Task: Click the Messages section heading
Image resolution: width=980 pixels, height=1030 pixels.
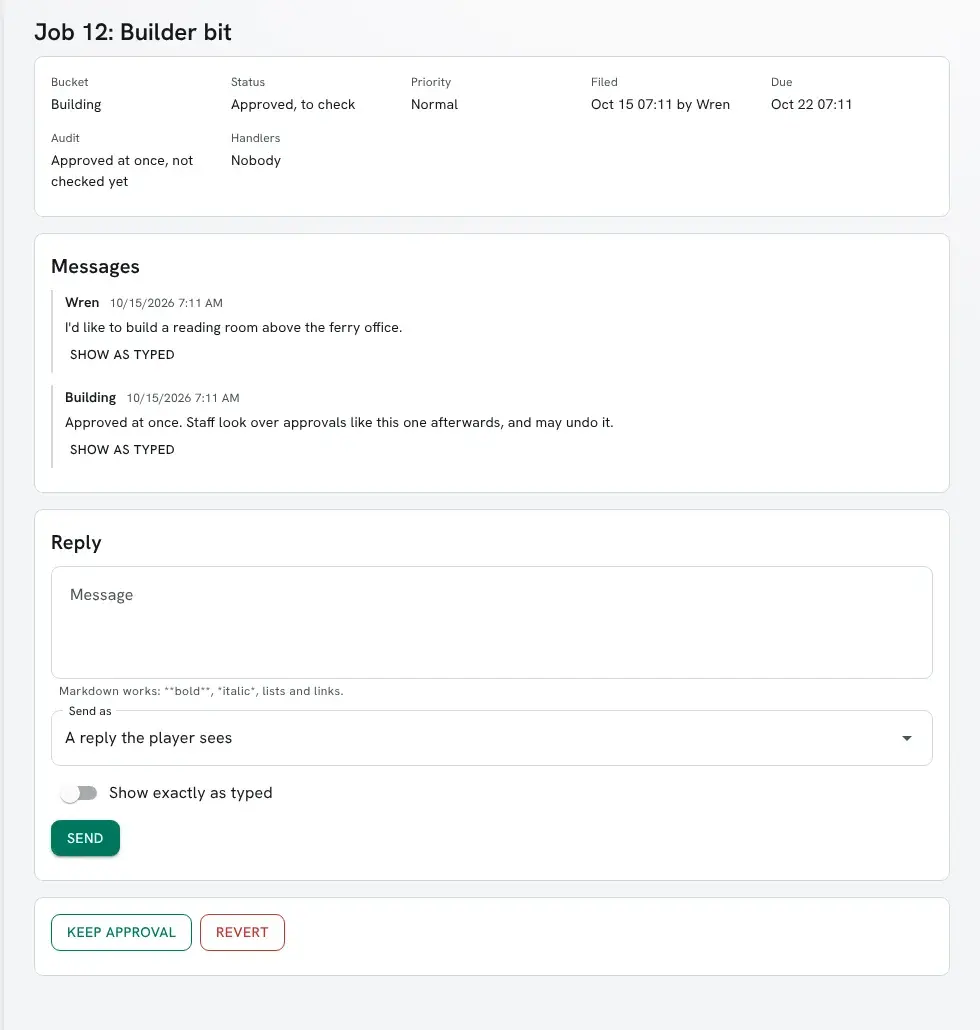Action: tap(95, 266)
